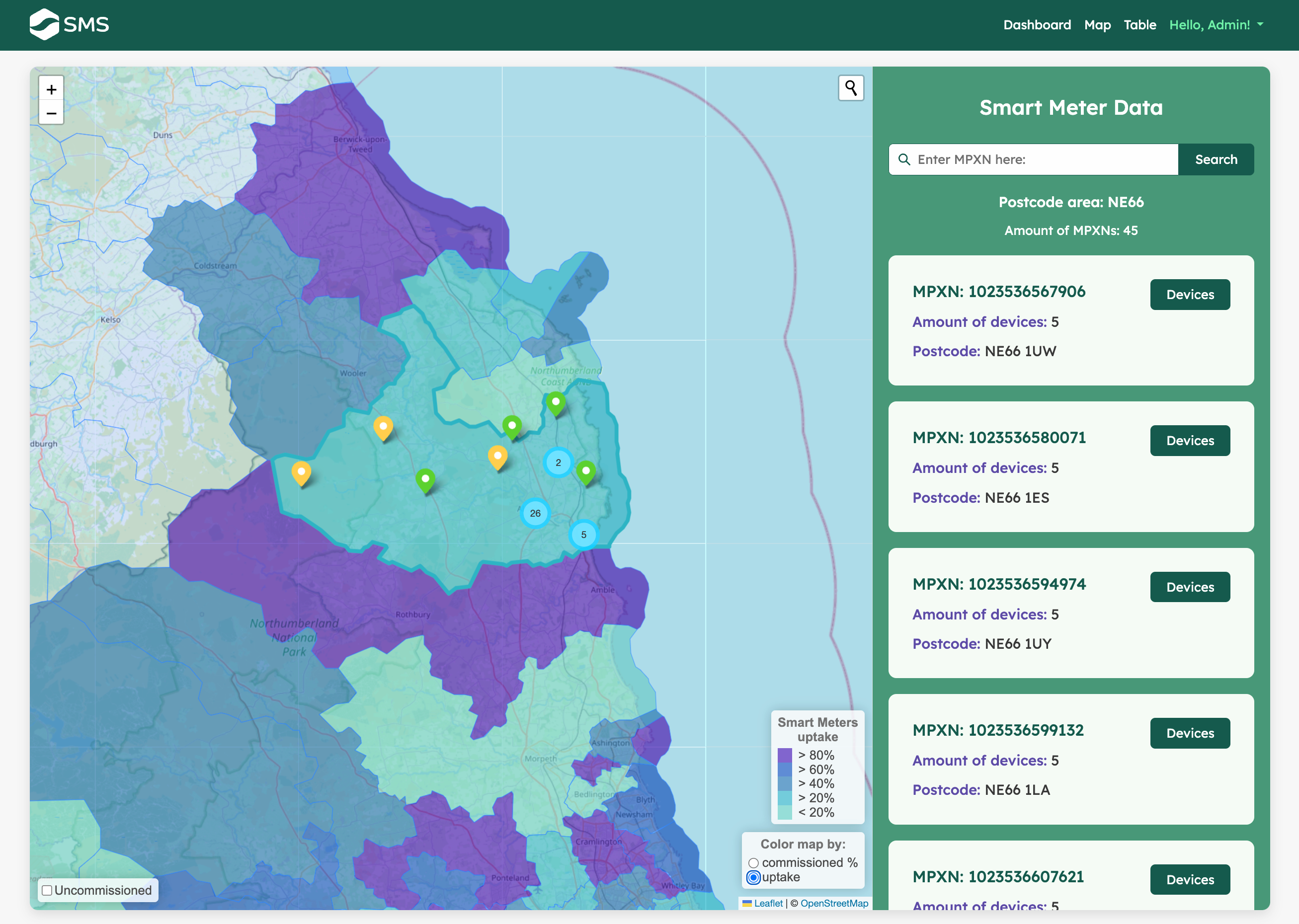Open the Map page
Viewport: 1299px width, 924px height.
pyautogui.click(x=1097, y=24)
